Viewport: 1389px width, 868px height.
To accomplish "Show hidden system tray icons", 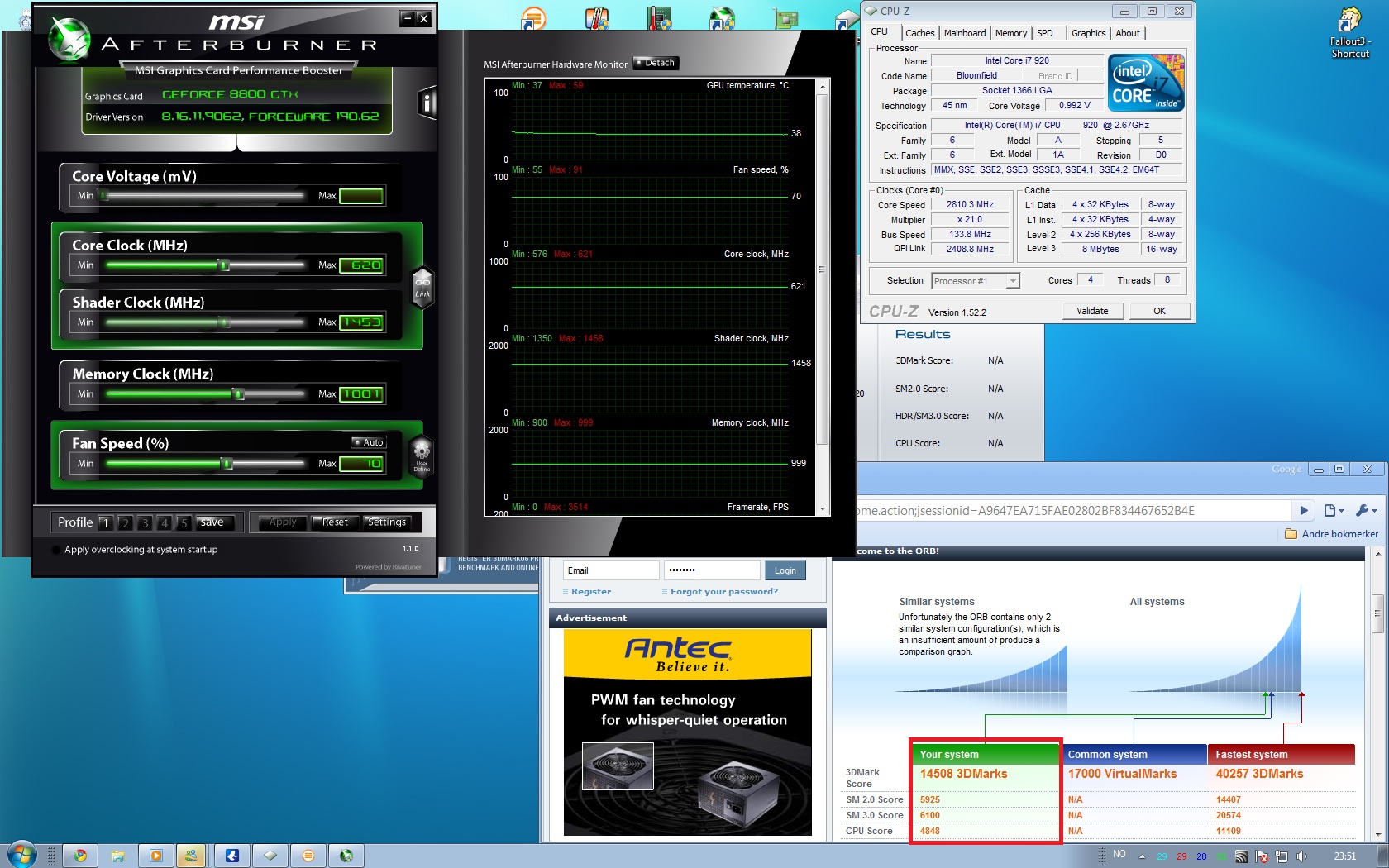I will click(x=1143, y=856).
